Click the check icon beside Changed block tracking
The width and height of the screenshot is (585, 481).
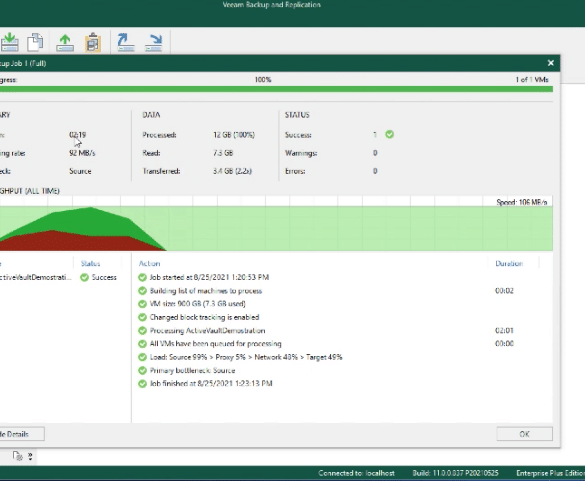[x=142, y=317]
